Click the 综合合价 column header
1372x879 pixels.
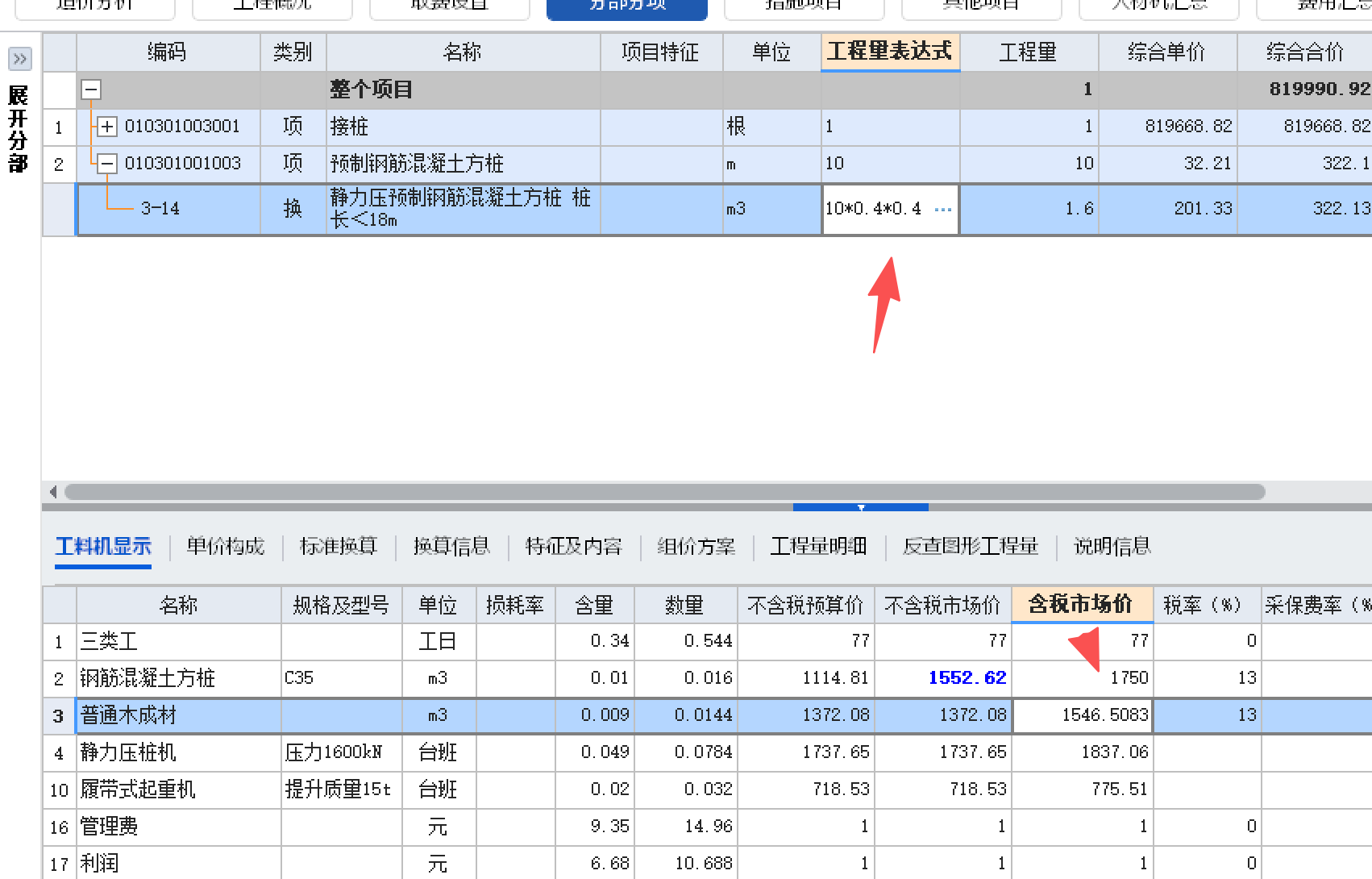(1305, 52)
